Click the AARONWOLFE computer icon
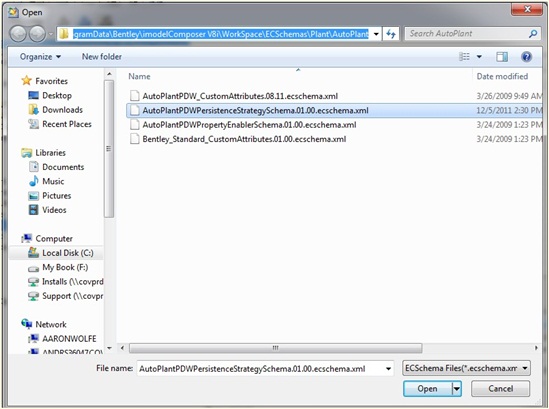Image resolution: width=549 pixels, height=409 pixels. tap(34, 339)
